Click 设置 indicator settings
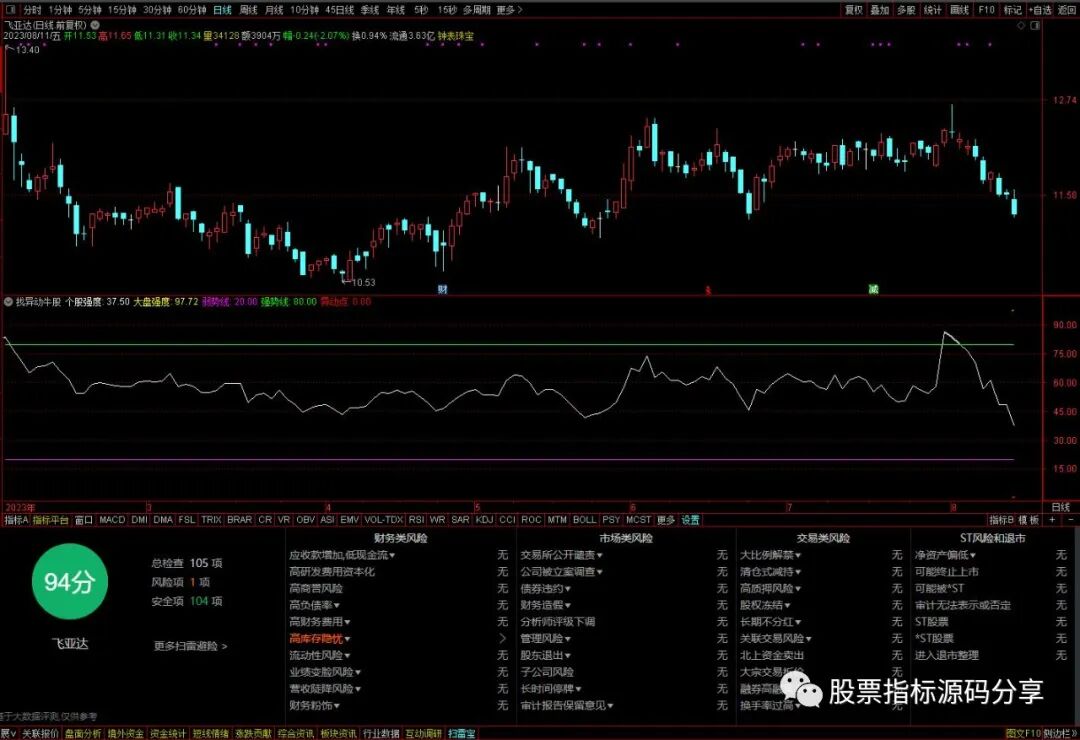This screenshot has width=1080, height=740. coord(690,520)
